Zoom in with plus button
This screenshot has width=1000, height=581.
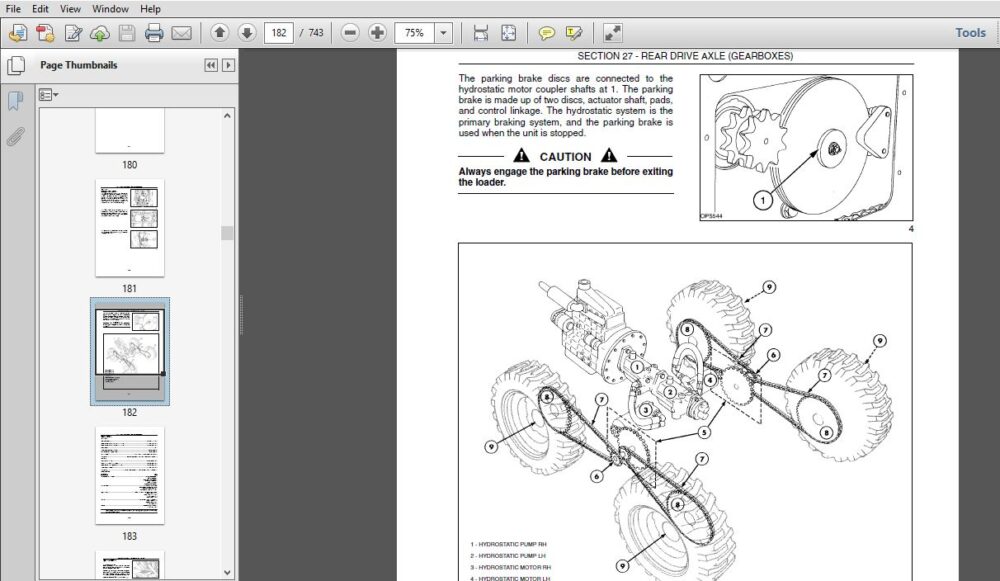click(x=377, y=33)
